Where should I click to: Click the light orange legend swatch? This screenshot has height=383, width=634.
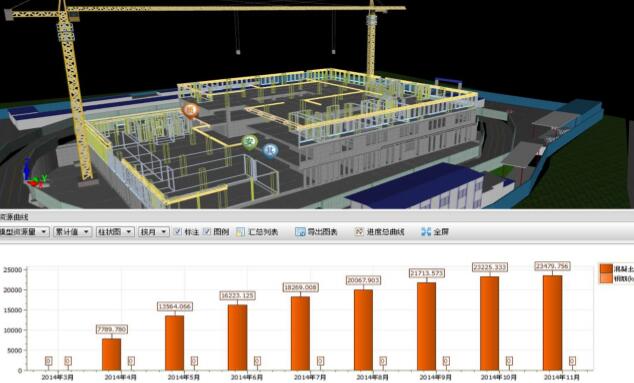coord(606,278)
